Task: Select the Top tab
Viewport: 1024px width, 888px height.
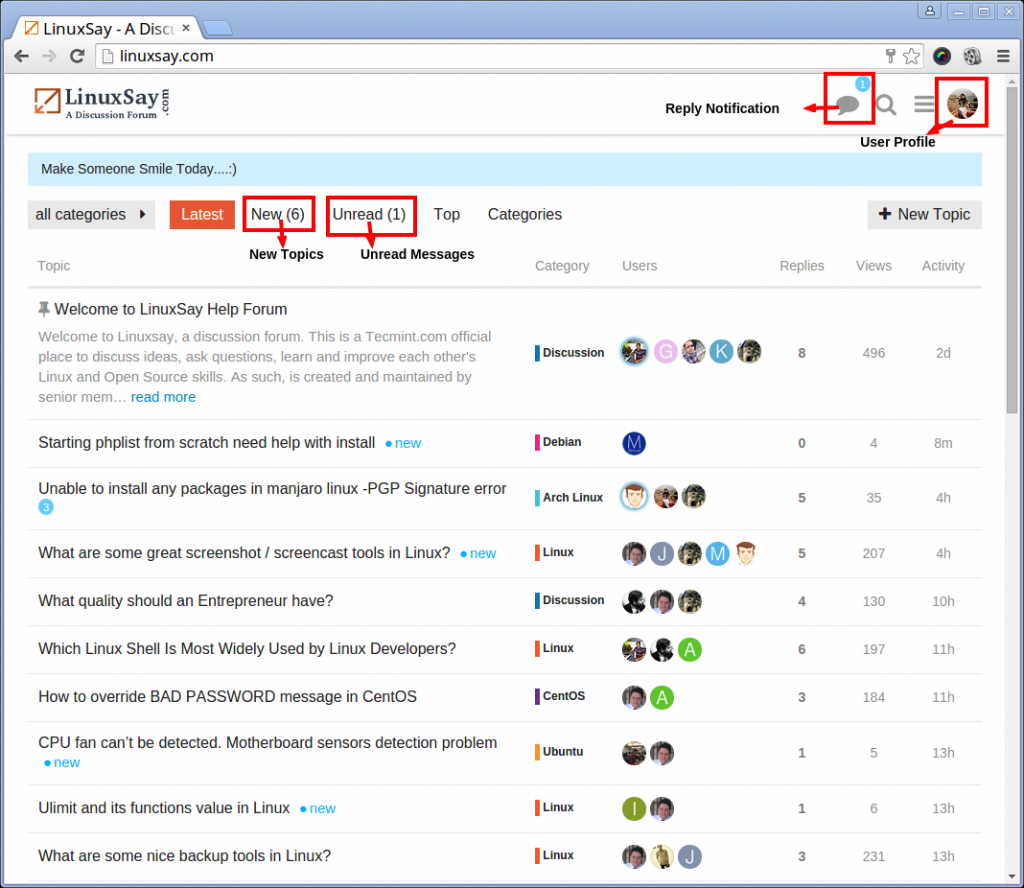Action: (x=446, y=214)
